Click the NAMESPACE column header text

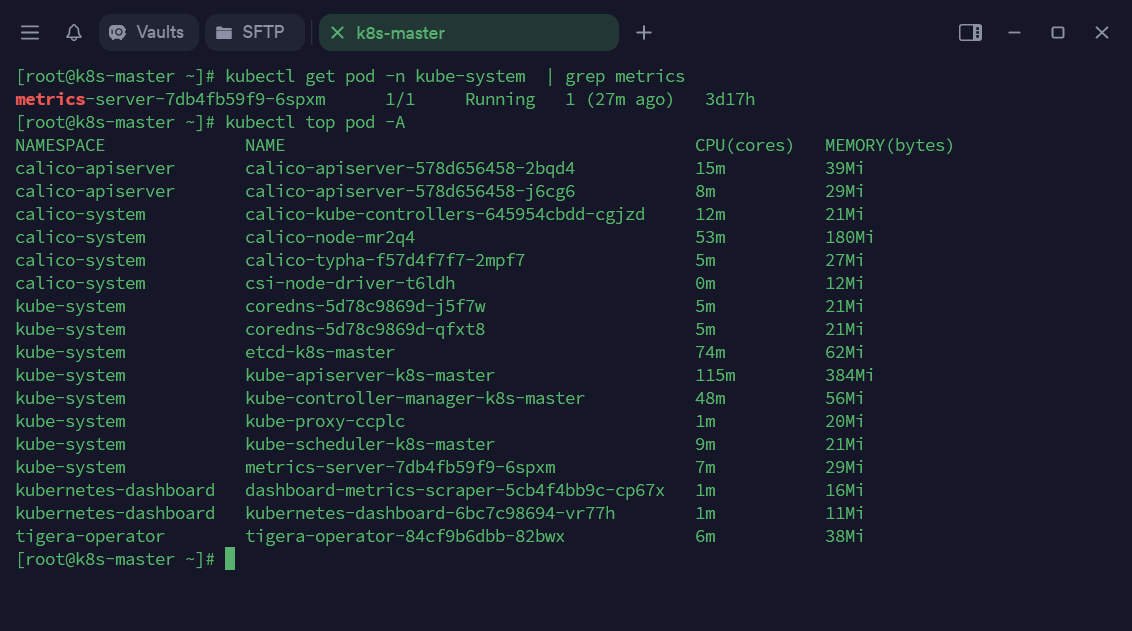click(60, 145)
